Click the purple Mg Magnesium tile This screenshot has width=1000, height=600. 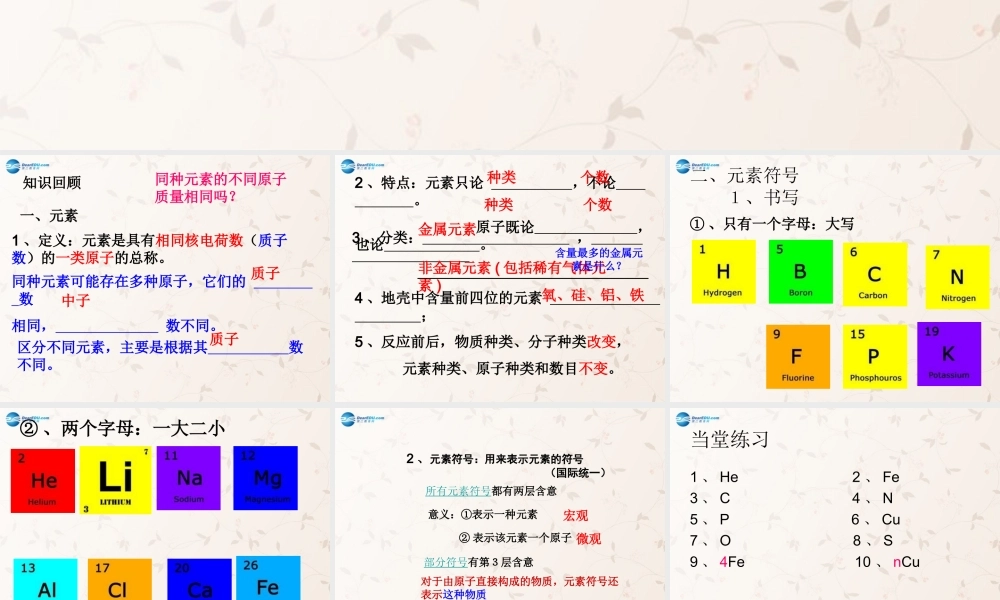[x=265, y=478]
